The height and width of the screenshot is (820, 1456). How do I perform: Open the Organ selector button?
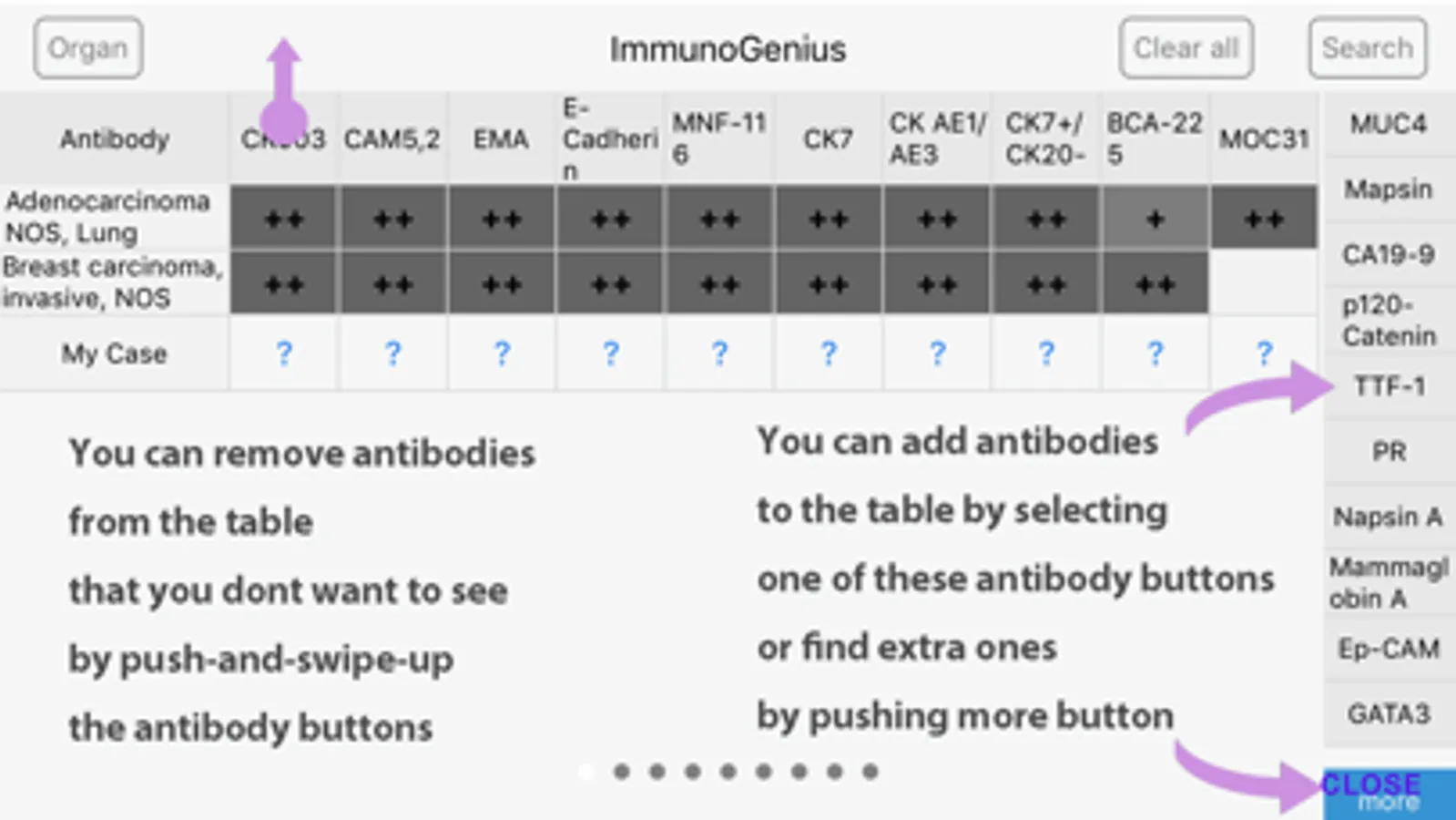coord(87,48)
